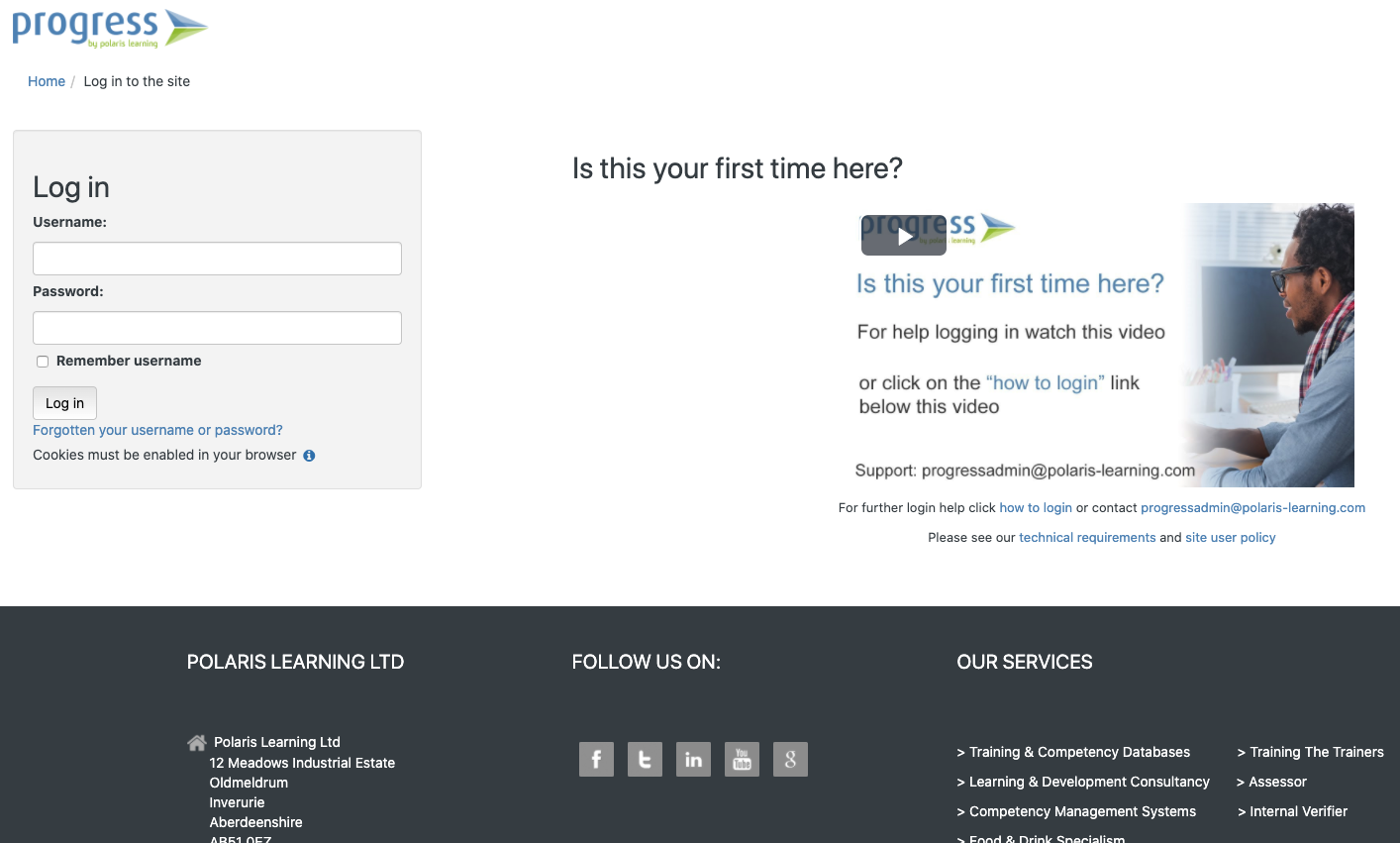Select Internal Verifier service link
The width and height of the screenshot is (1400, 843).
[1297, 811]
